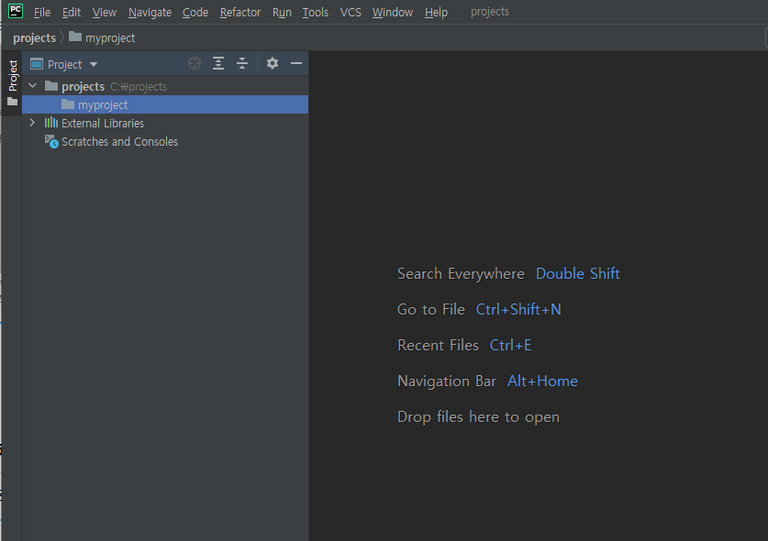The image size is (768, 541).
Task: Click the Search Everywhere label
Action: pyautogui.click(x=461, y=274)
